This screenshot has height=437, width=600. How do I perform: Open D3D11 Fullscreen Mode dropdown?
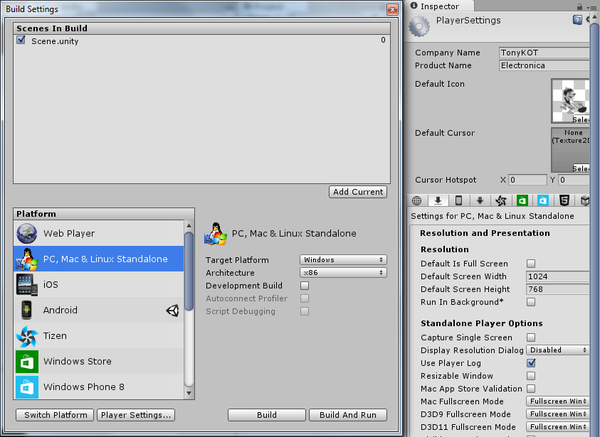(558, 427)
